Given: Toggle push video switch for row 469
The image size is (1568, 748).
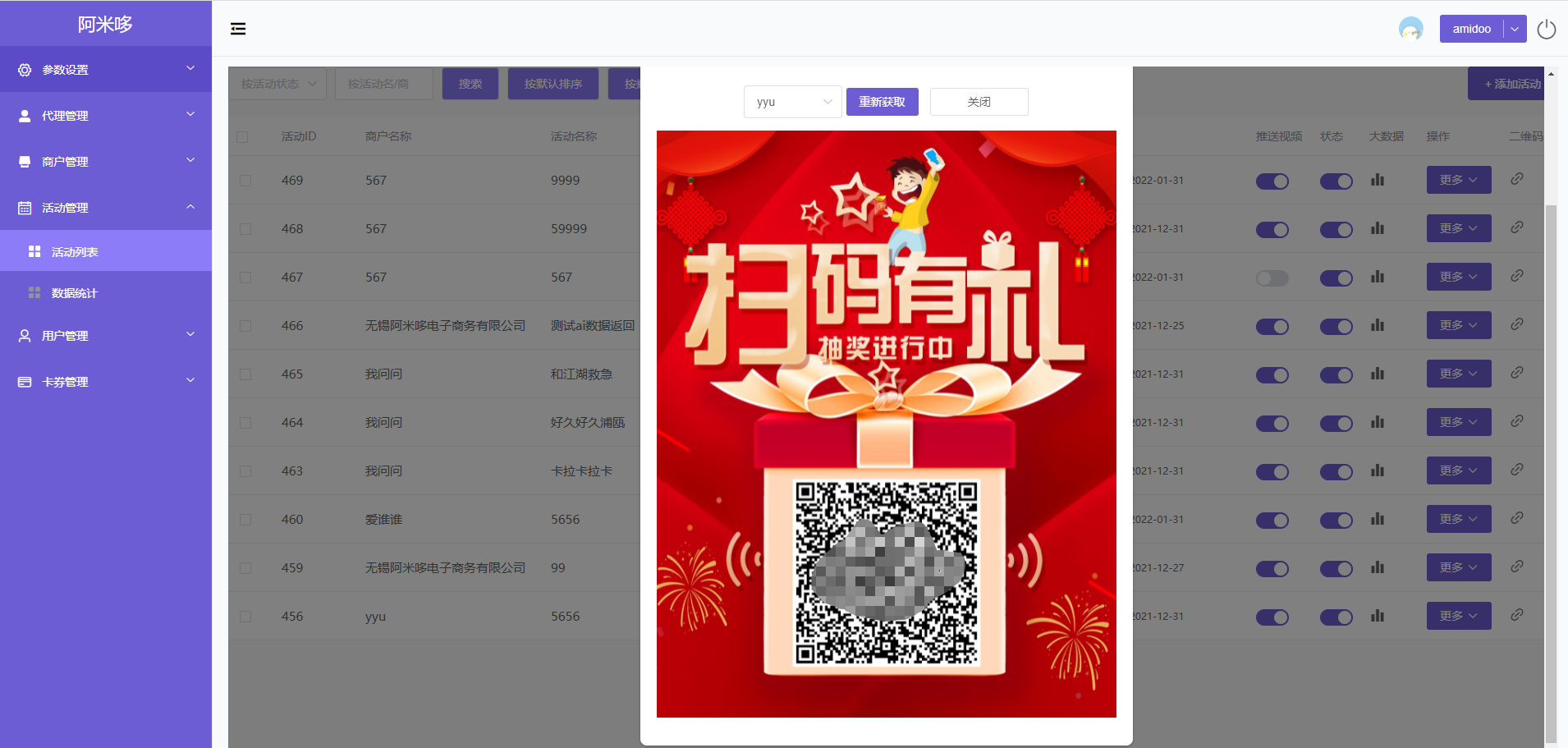Looking at the screenshot, I should point(1272,181).
